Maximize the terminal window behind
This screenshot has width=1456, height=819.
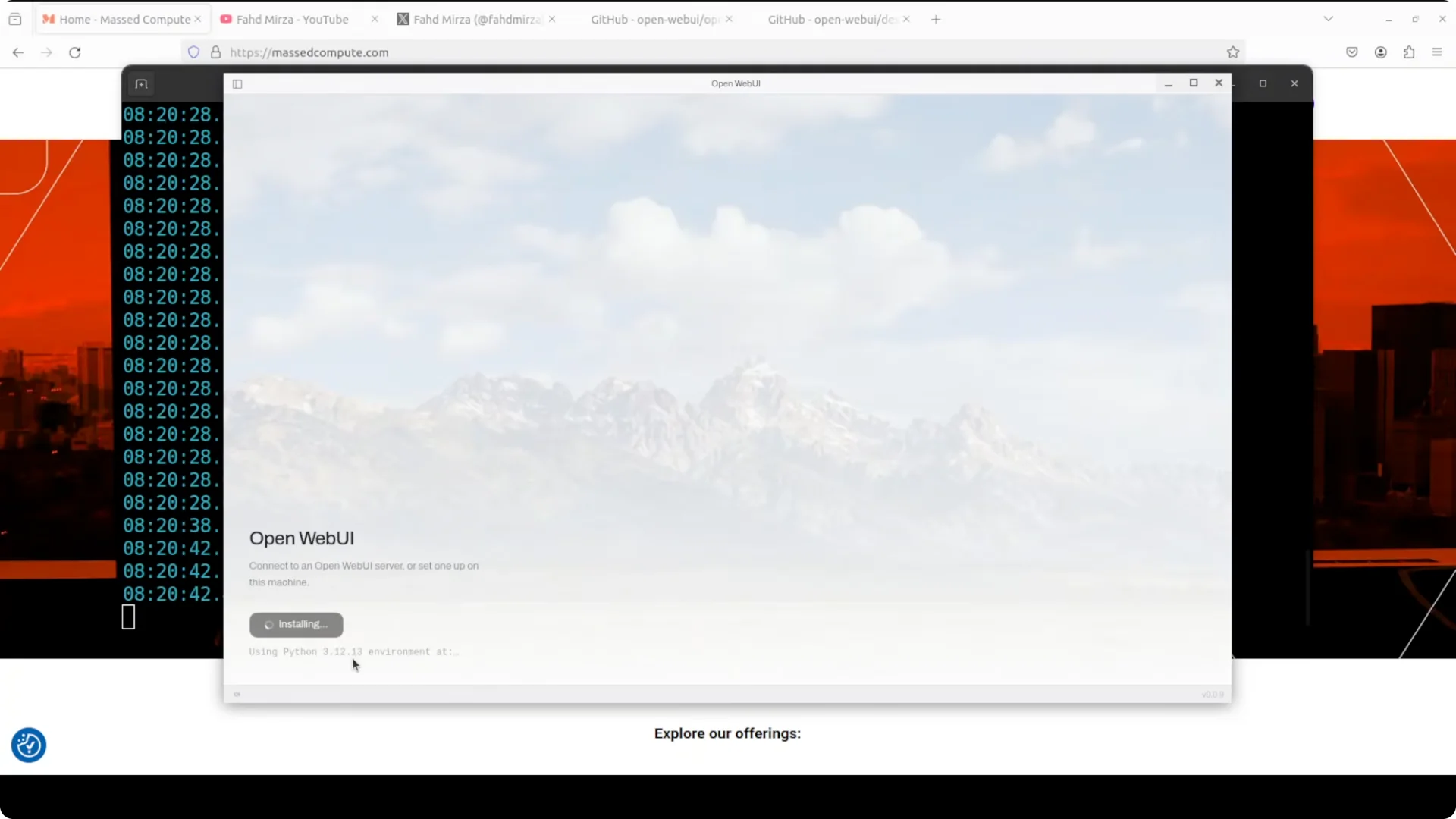[1263, 83]
